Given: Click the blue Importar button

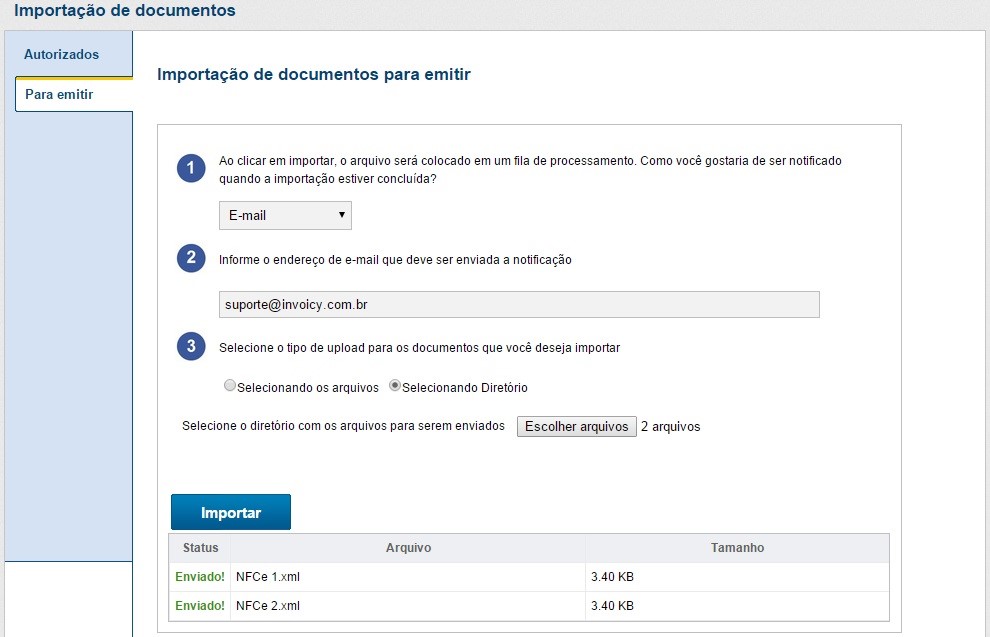Looking at the screenshot, I should [231, 512].
